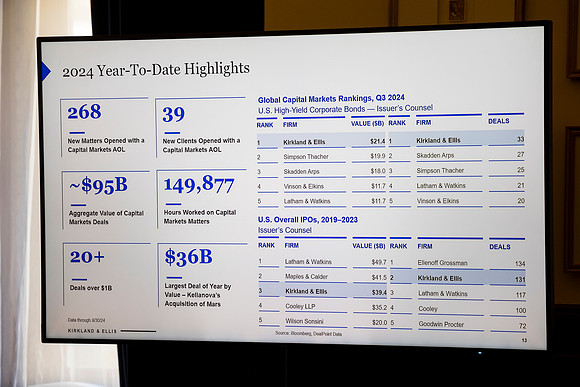This screenshot has height=387, width=580.
Task: Click 'Hours Worked on Capital Markets Matters' caption
Action: tap(200, 217)
